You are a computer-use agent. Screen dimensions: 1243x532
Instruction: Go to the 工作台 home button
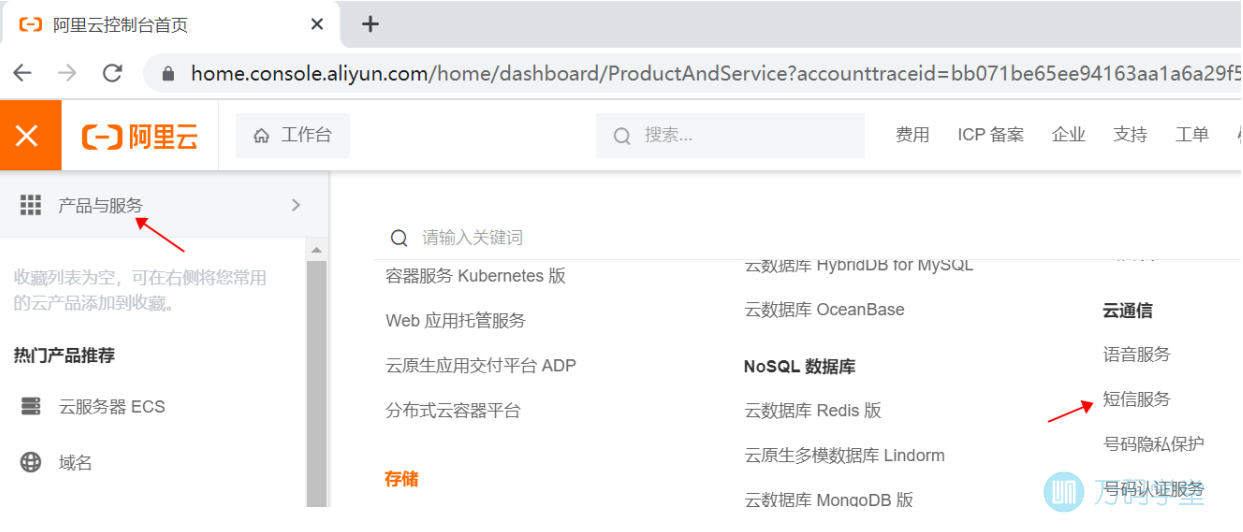(x=293, y=135)
